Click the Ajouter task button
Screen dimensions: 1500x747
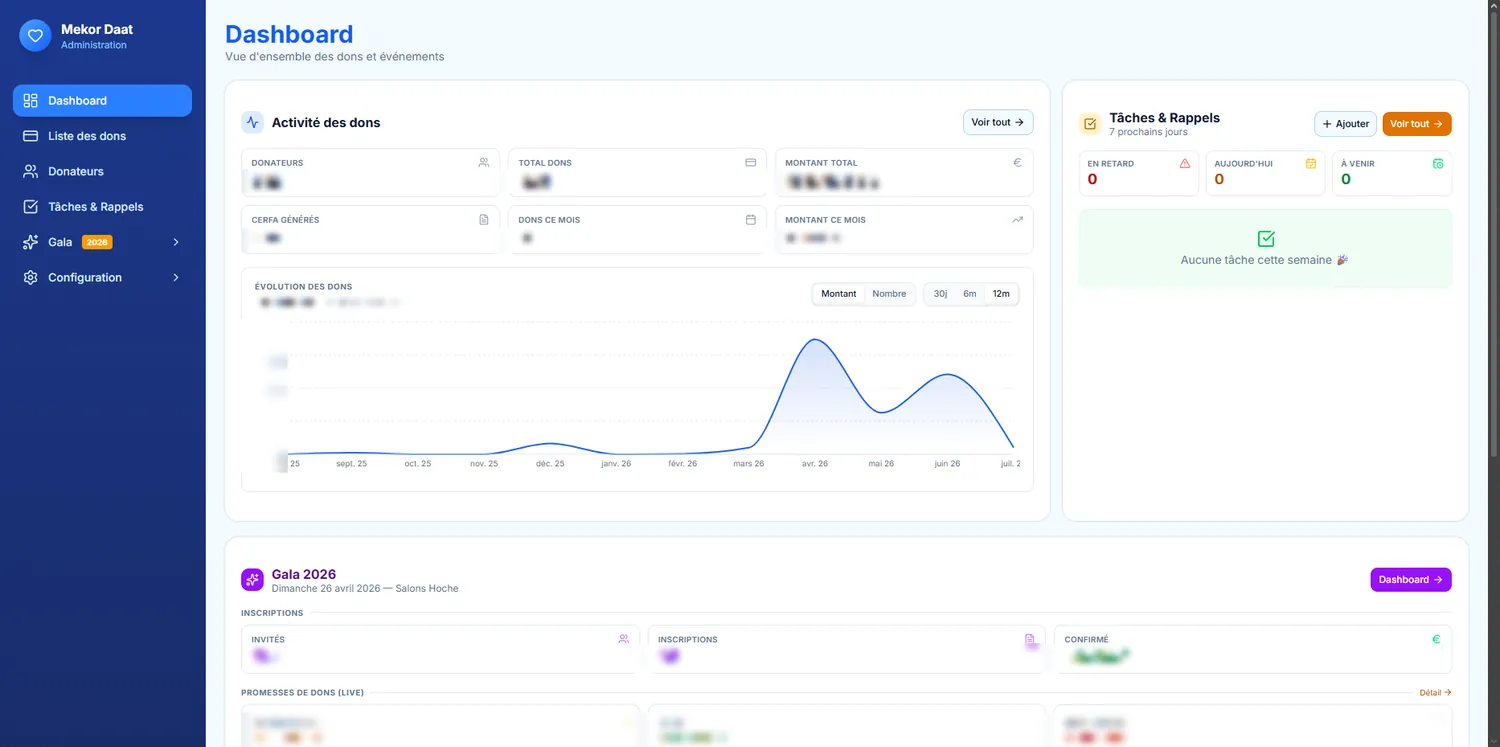[1345, 124]
